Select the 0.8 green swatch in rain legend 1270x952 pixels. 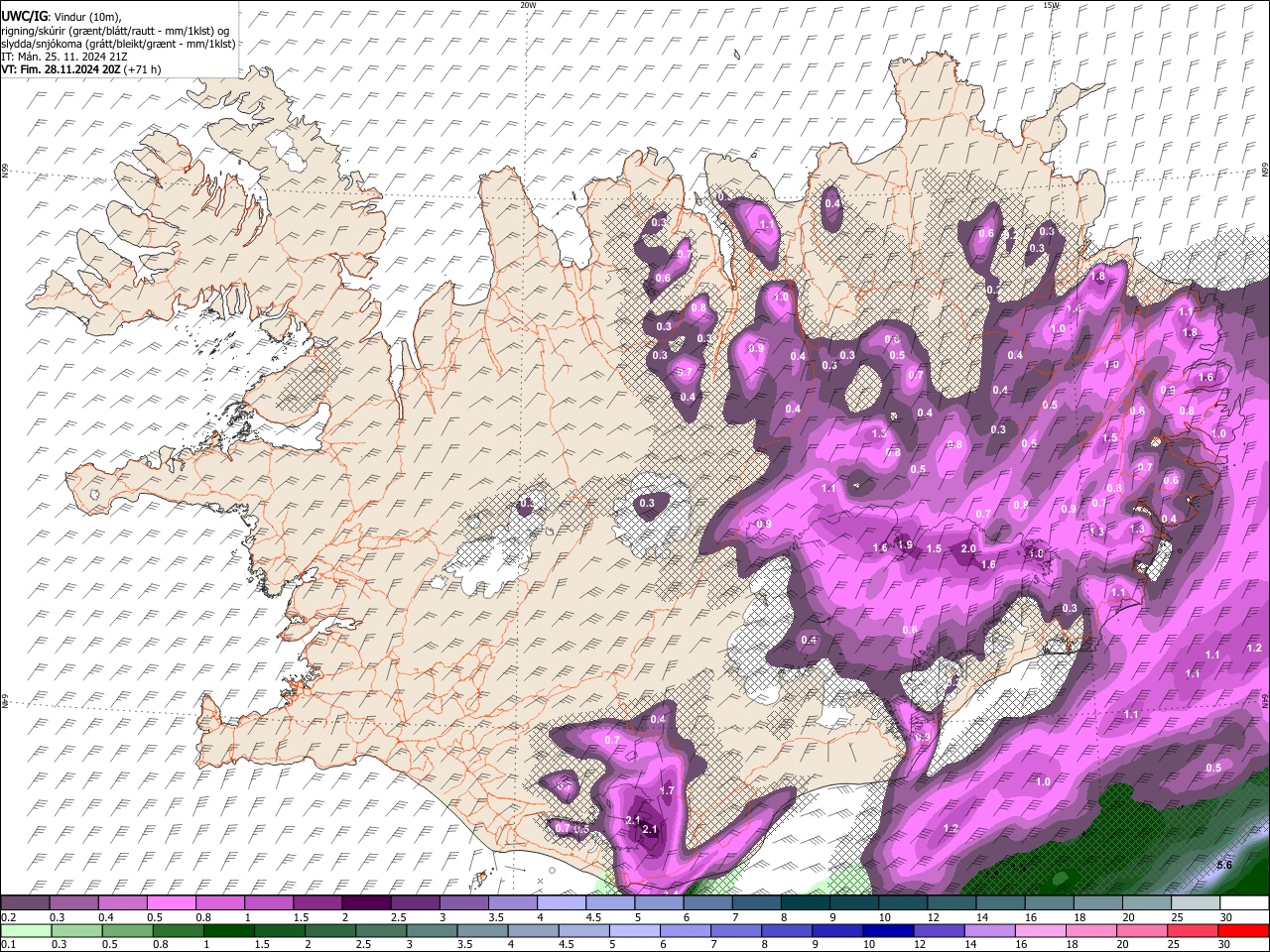pos(178,930)
